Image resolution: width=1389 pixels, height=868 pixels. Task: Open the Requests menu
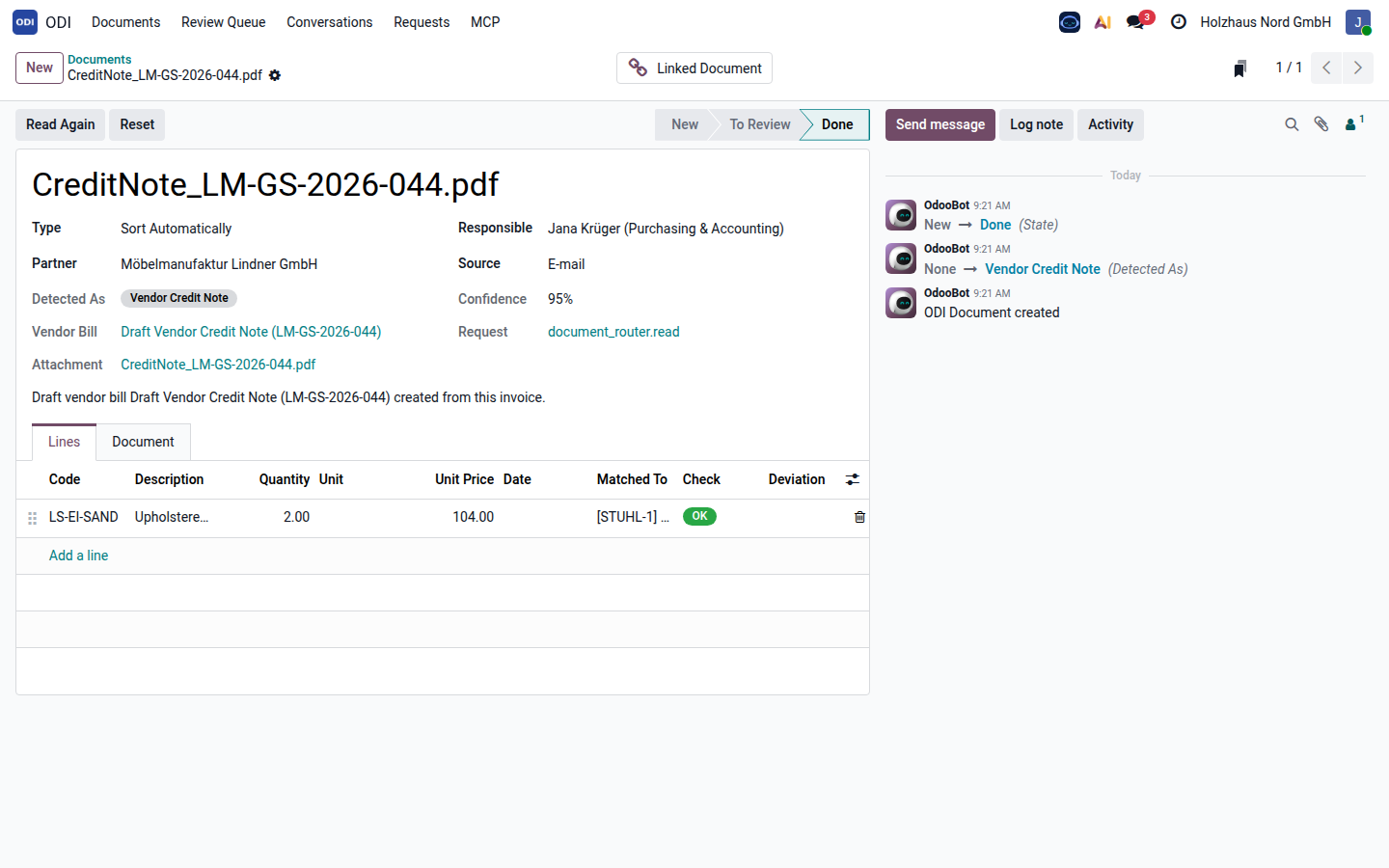tap(422, 22)
